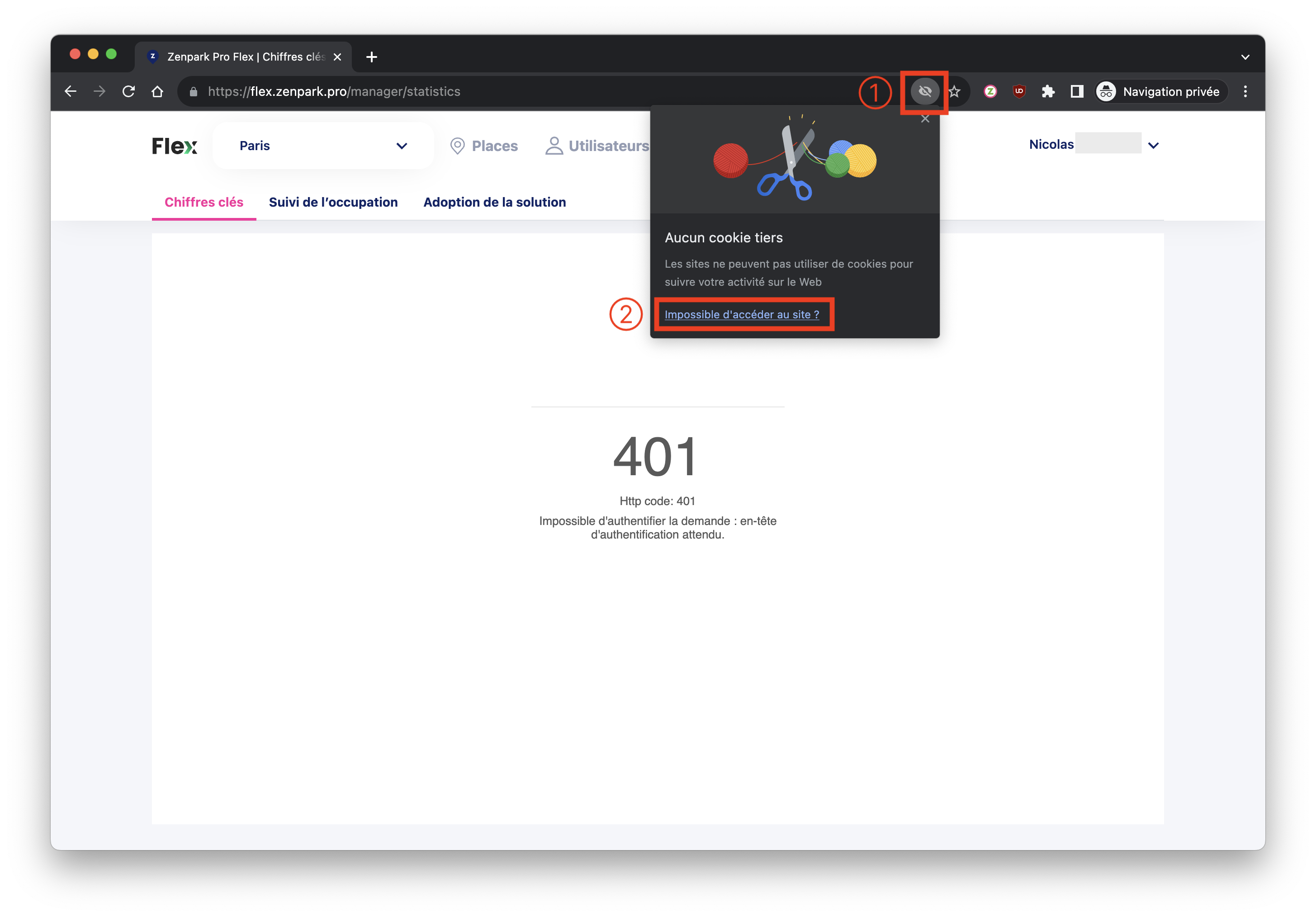Click the padlock site security icon
Image resolution: width=1316 pixels, height=917 pixels.
(193, 92)
